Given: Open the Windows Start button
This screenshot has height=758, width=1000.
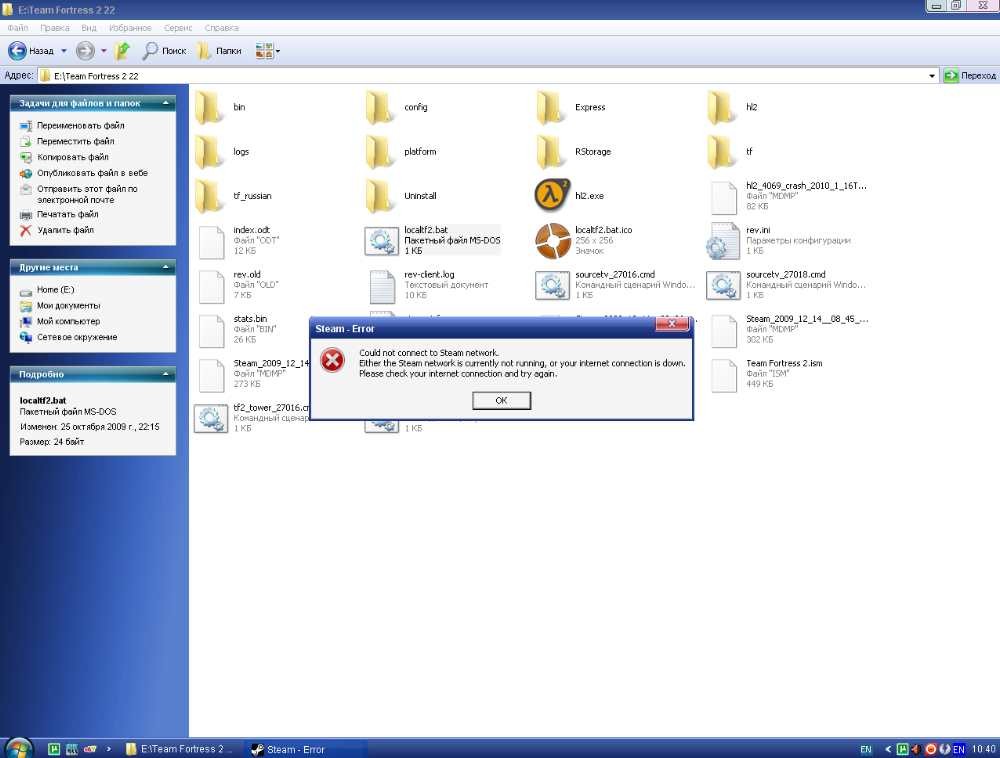Looking at the screenshot, I should click(18, 748).
